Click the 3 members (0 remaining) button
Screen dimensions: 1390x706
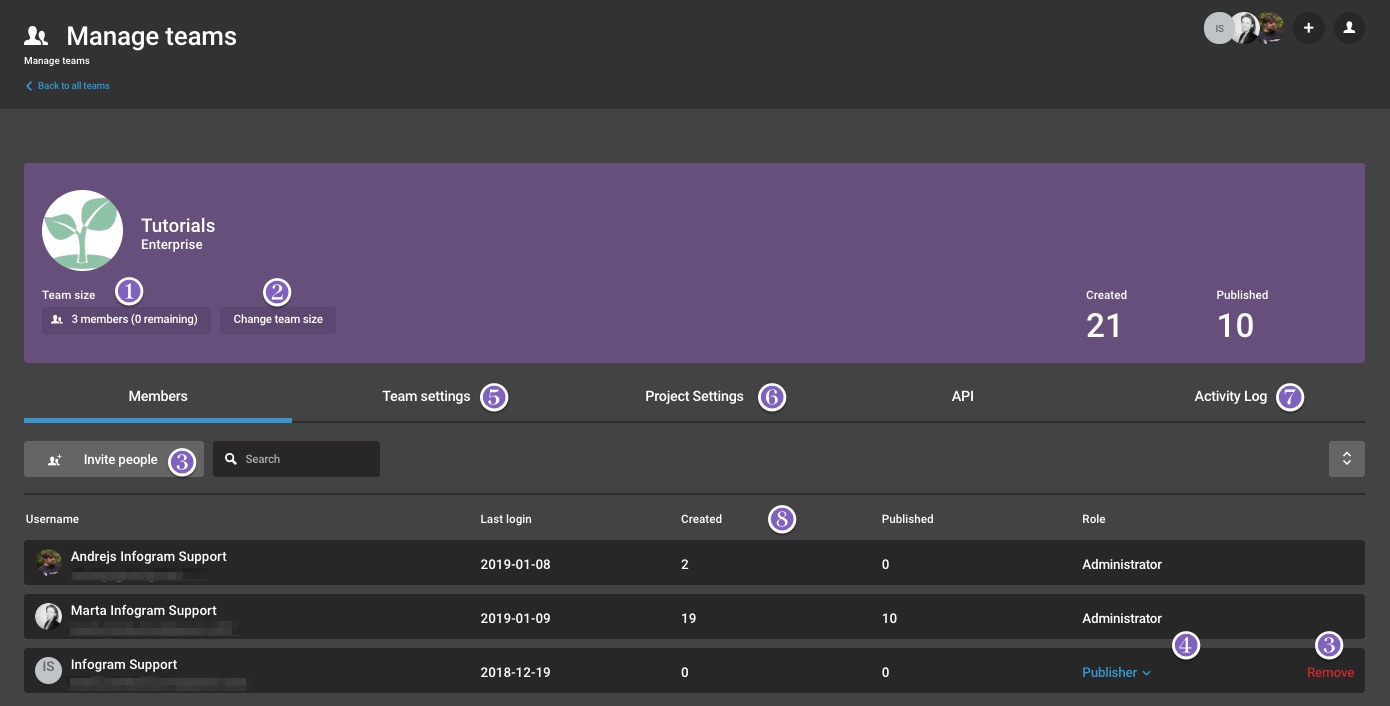[x=125, y=320]
